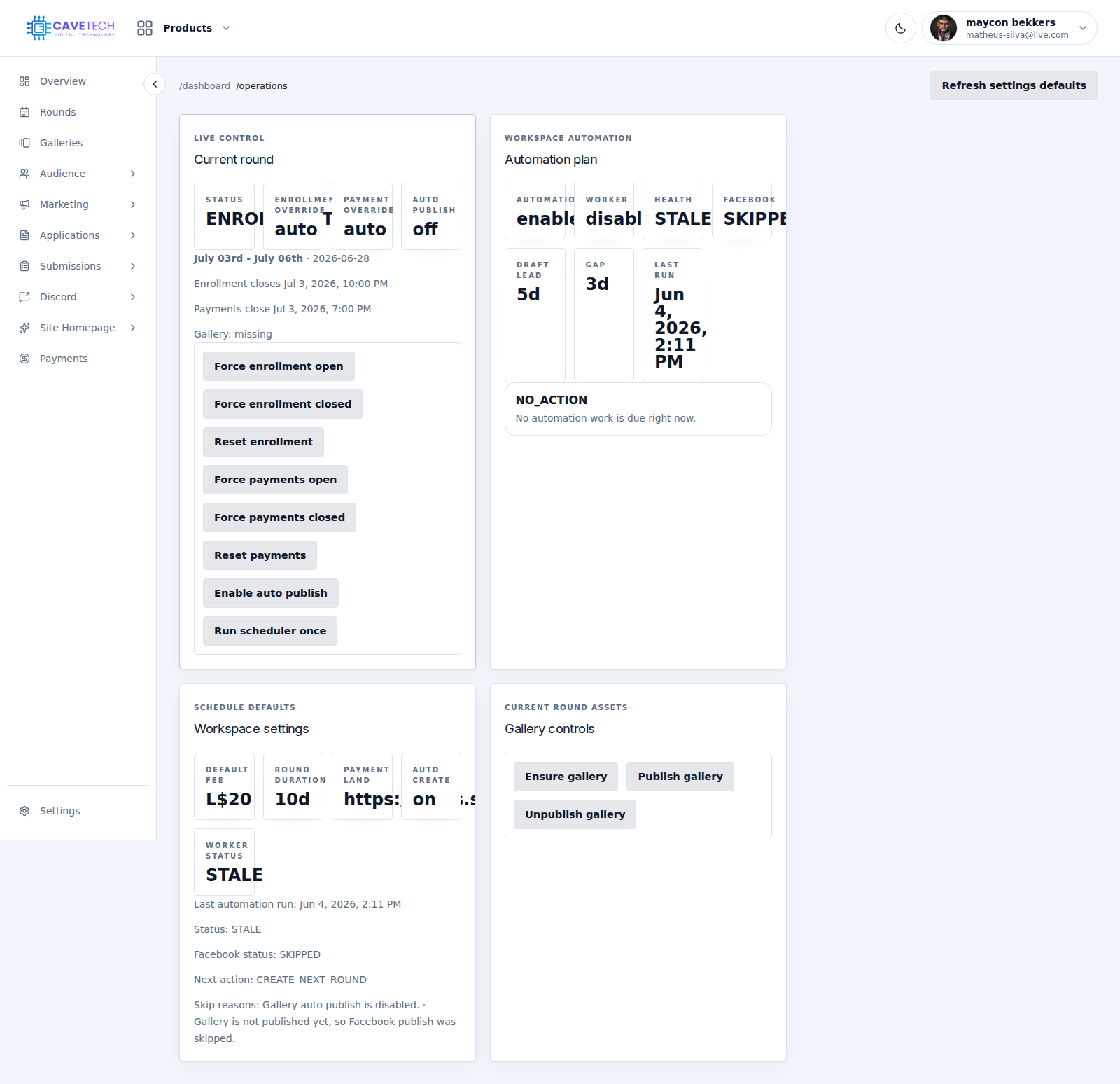
Task: Expand the Products dropdown arrow
Action: [226, 28]
